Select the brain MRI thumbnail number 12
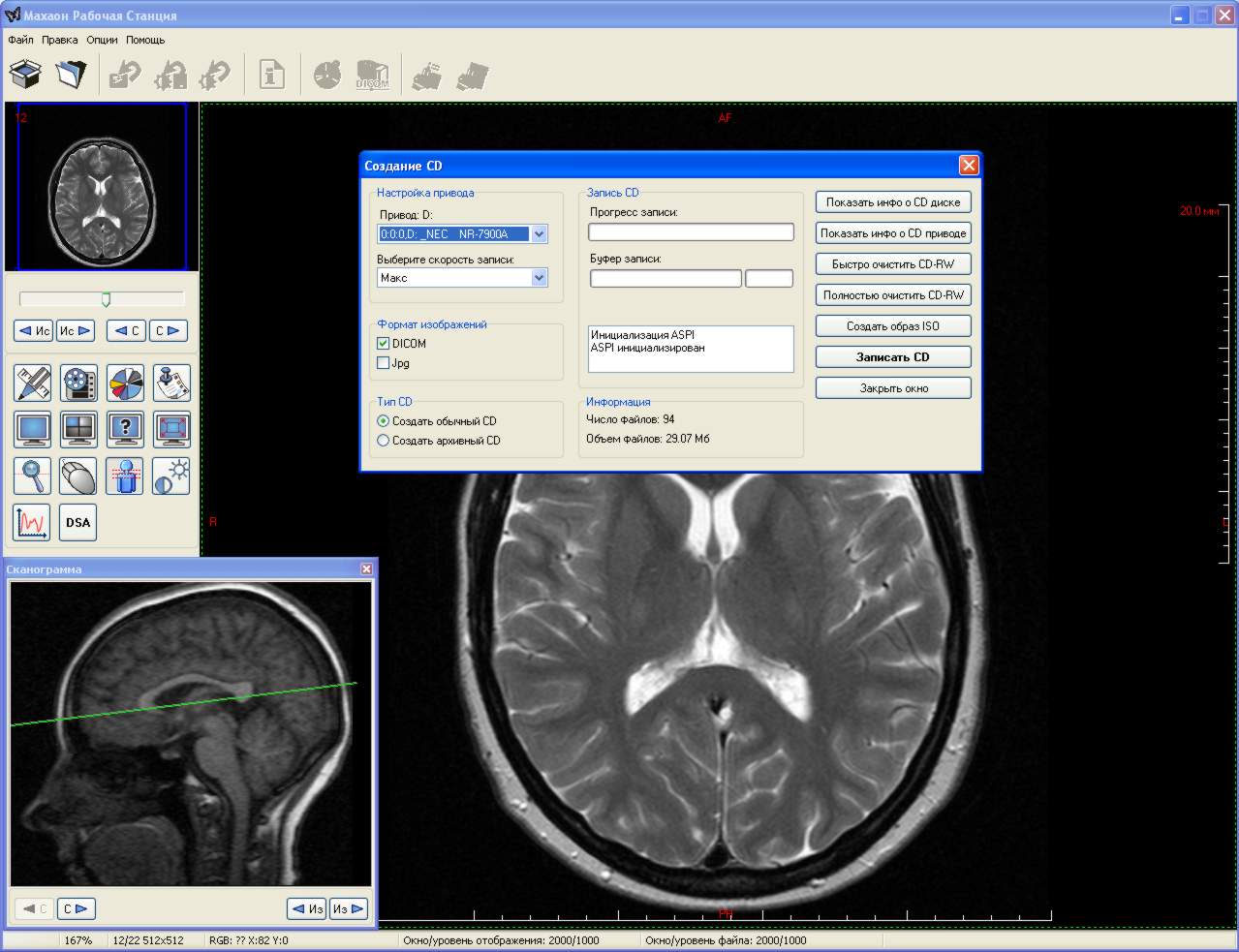1239x952 pixels. 102,187
